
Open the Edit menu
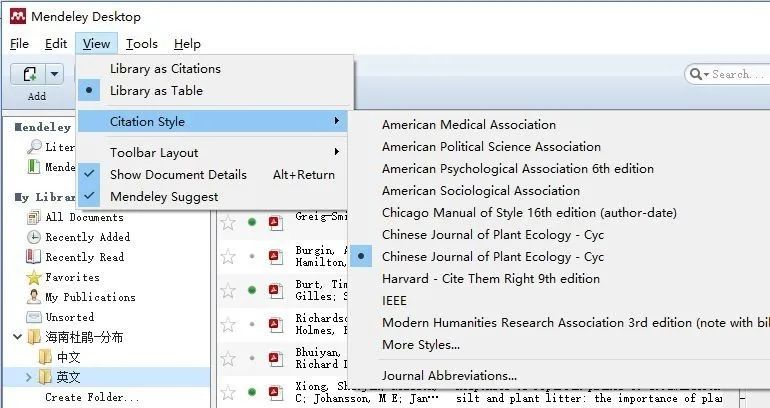click(x=56, y=44)
